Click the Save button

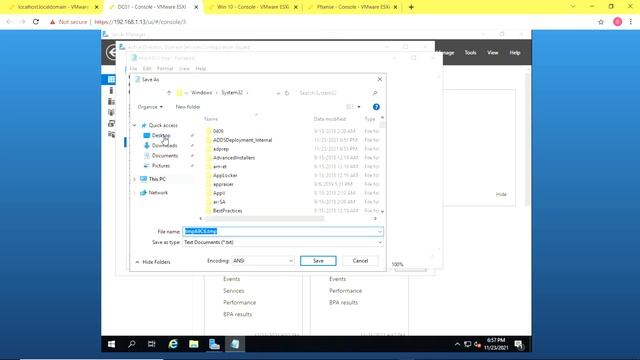pos(318,261)
